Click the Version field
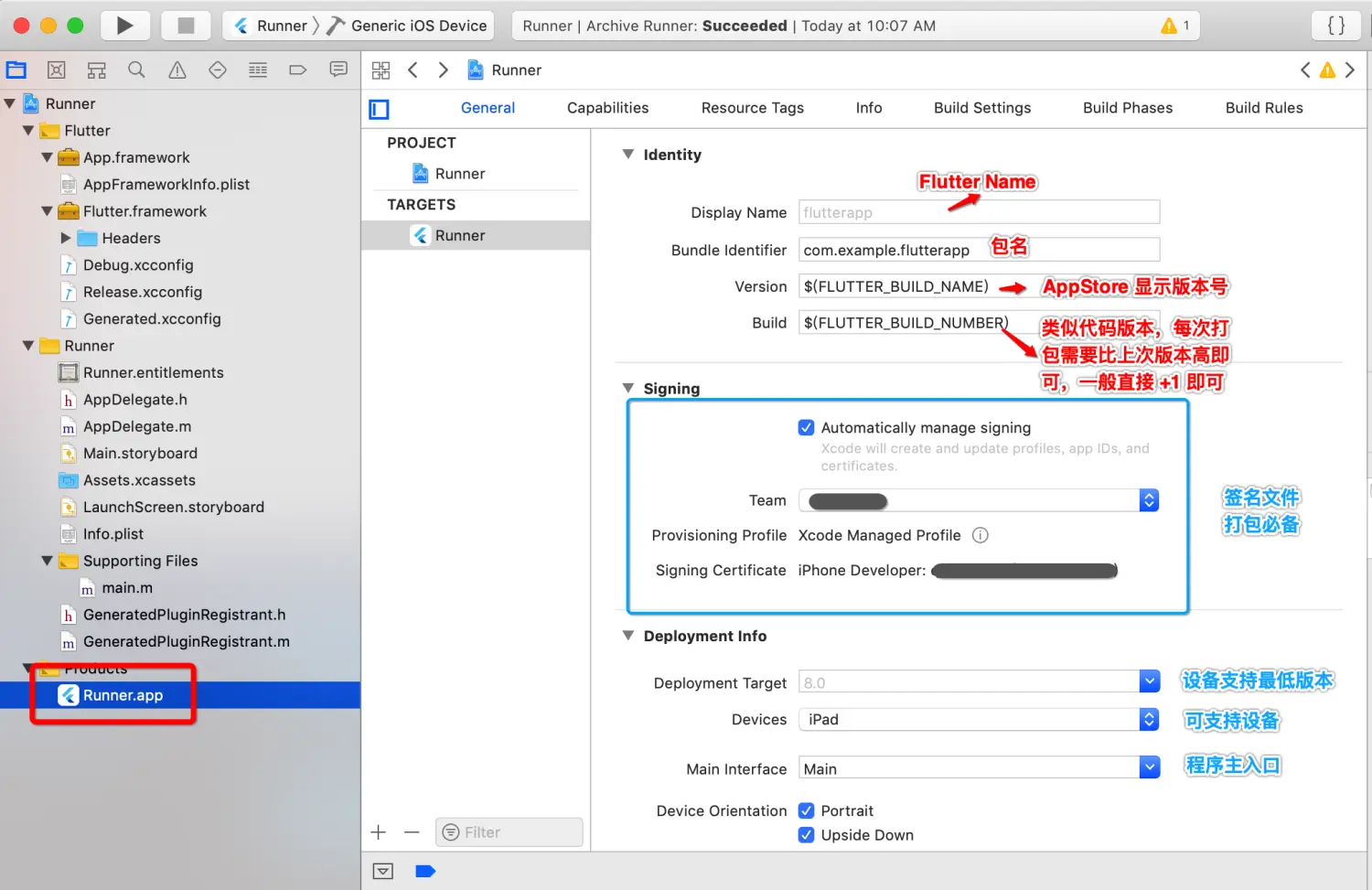This screenshot has height=890, width=1372. coord(979,286)
